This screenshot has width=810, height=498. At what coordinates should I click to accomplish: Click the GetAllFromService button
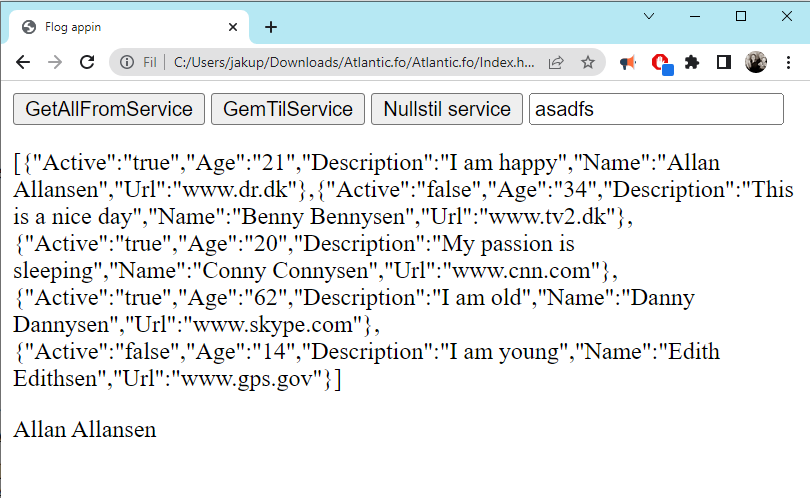[109, 109]
